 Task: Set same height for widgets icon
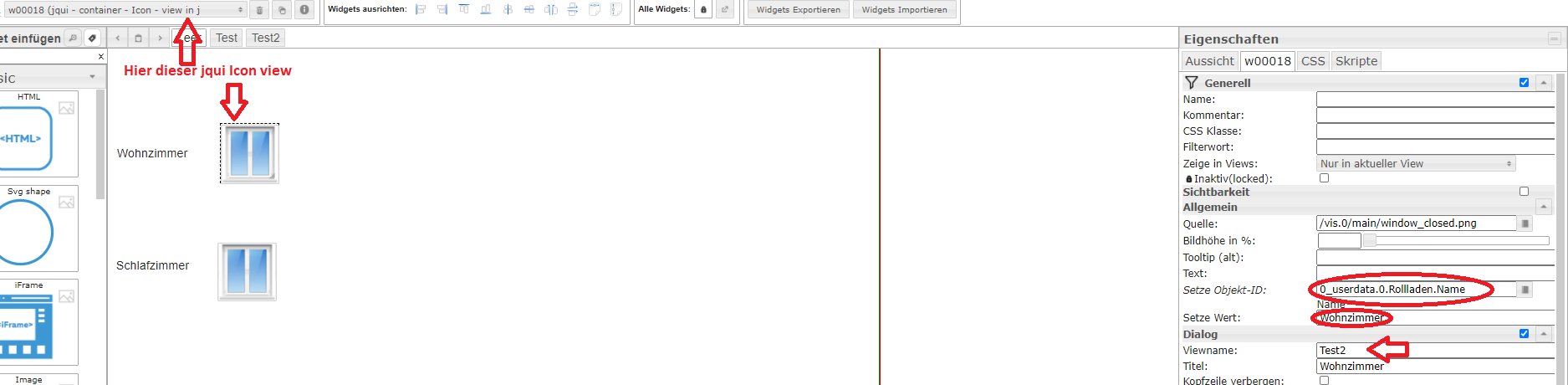(616, 9)
